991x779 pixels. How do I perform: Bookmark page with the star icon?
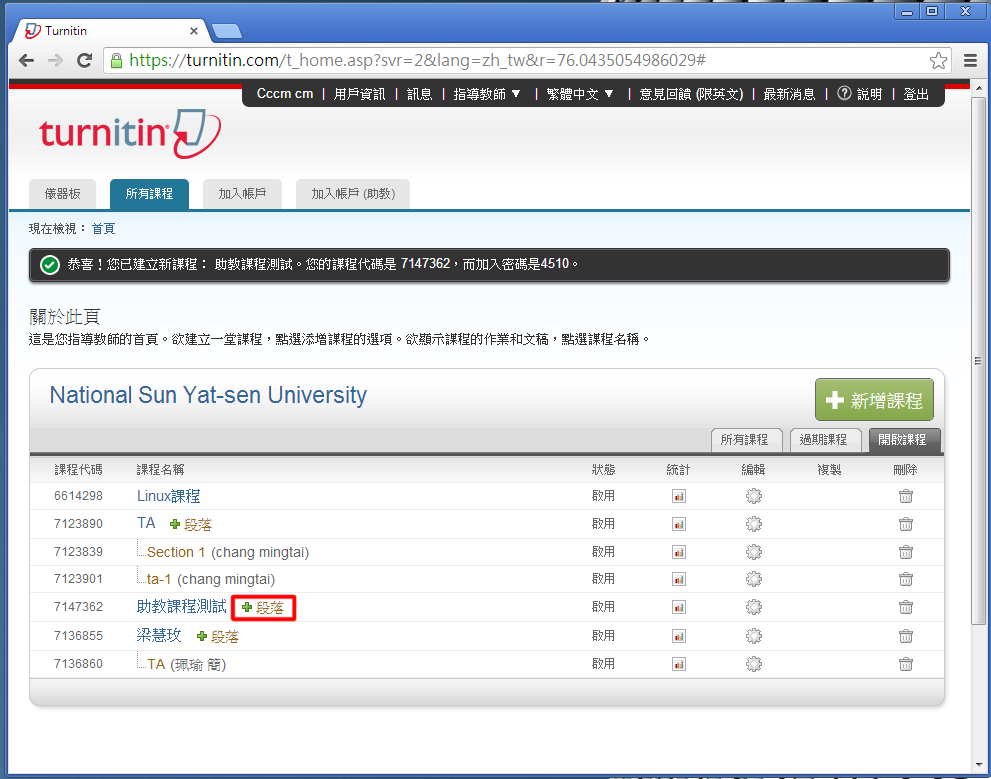point(938,60)
